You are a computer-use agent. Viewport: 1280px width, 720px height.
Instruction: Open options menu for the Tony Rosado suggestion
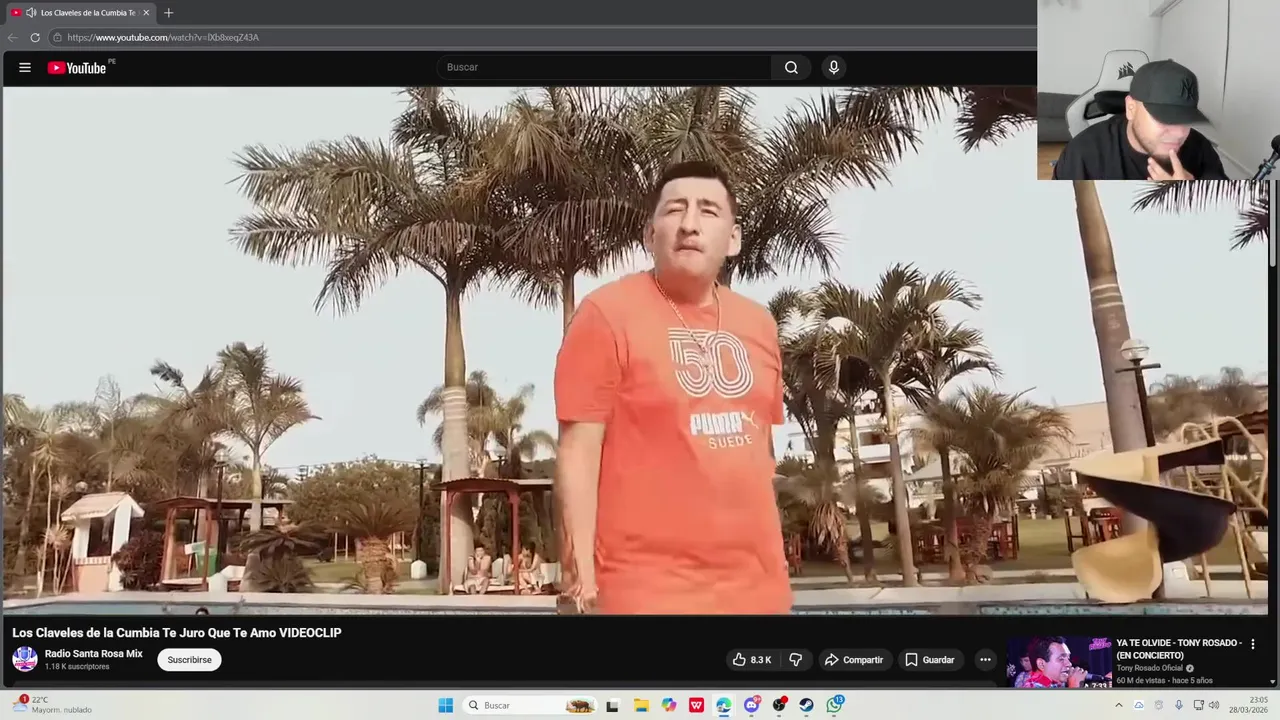pos(1253,645)
